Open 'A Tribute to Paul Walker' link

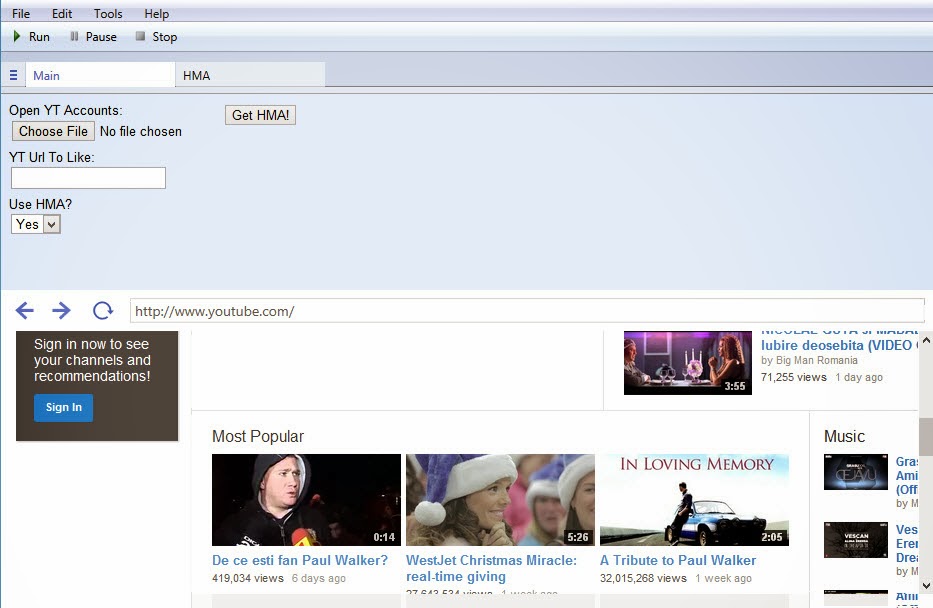678,560
